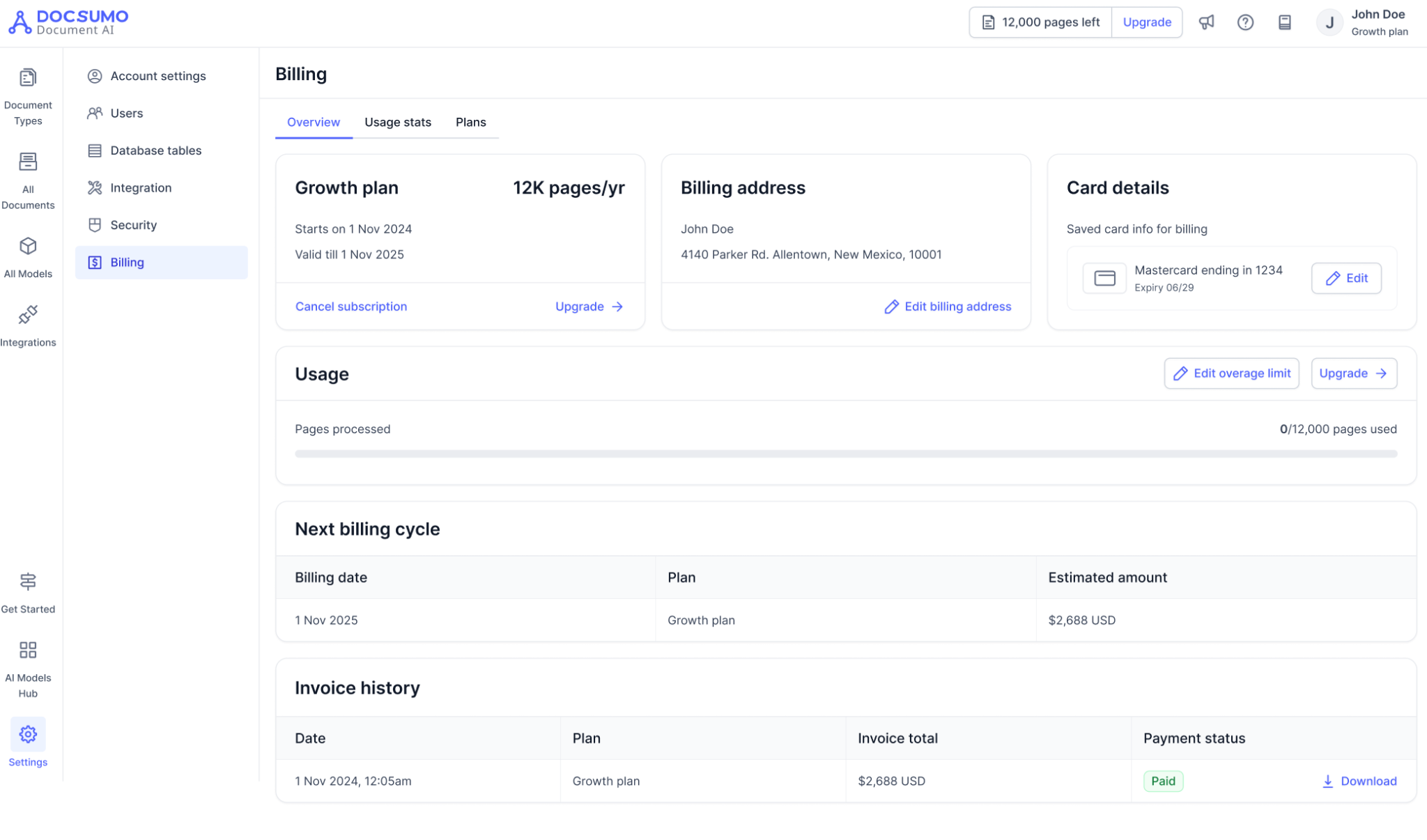Download the paid invoice
Image resolution: width=1427 pixels, height=840 pixels.
(x=1359, y=781)
